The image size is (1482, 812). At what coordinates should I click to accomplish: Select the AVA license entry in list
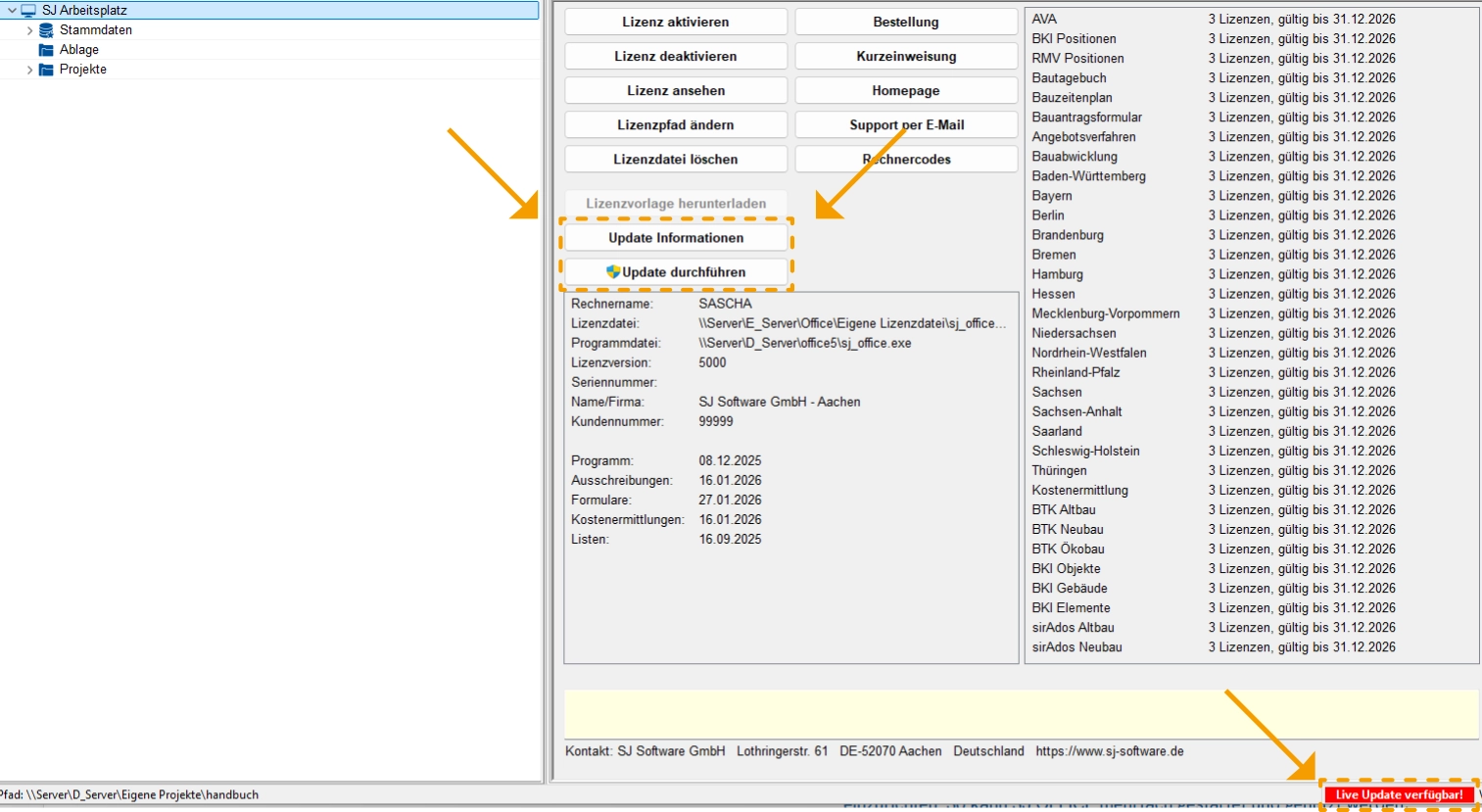pyautogui.click(x=1044, y=19)
